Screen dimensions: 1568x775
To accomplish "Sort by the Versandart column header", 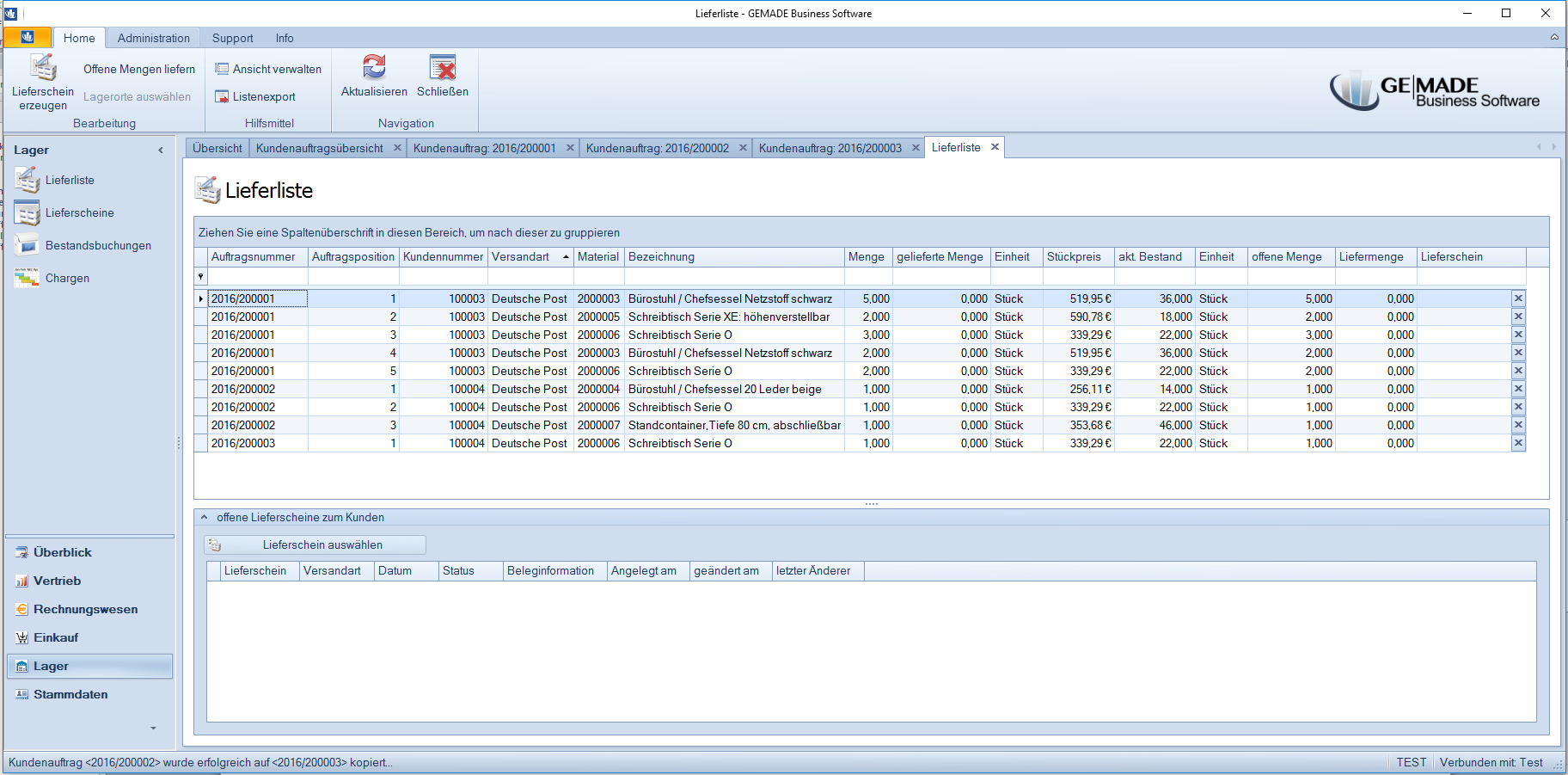I will (521, 256).
